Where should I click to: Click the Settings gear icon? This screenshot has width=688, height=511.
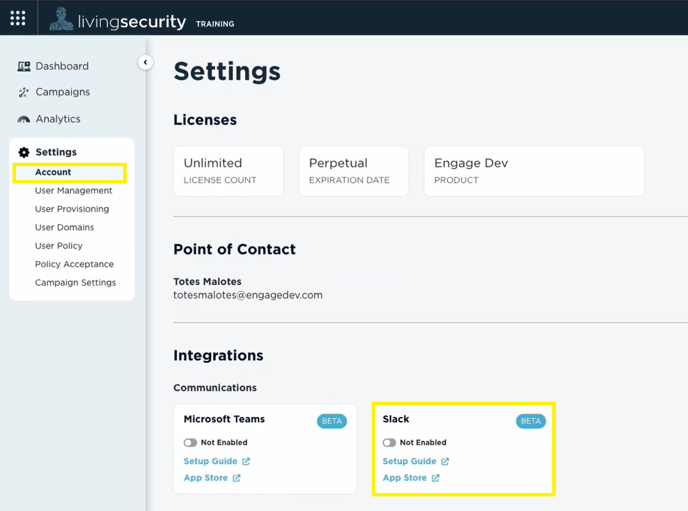(x=24, y=152)
